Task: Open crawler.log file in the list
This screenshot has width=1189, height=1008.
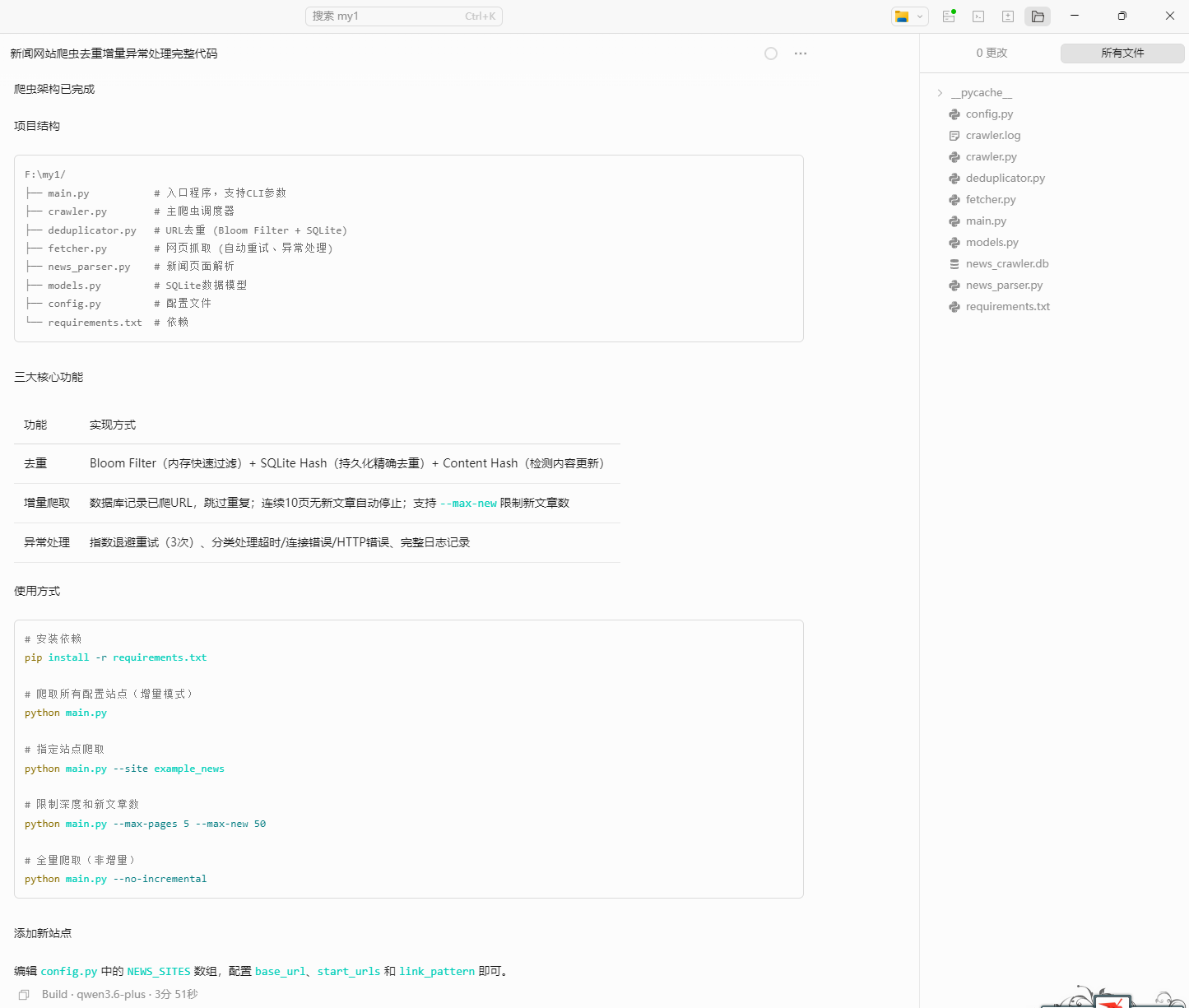Action: click(992, 136)
